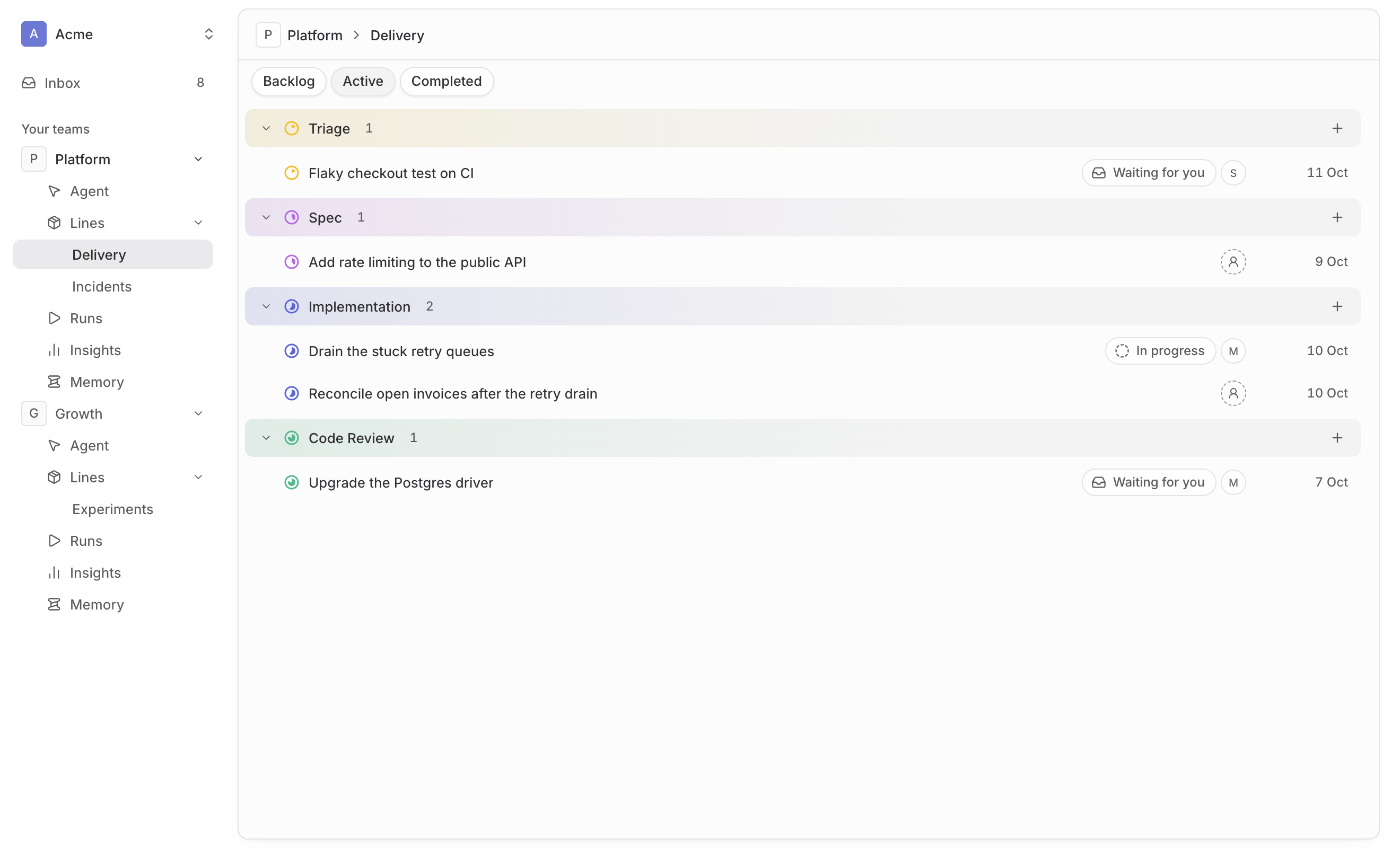
Task: Collapse the Triage group
Action: 266,128
